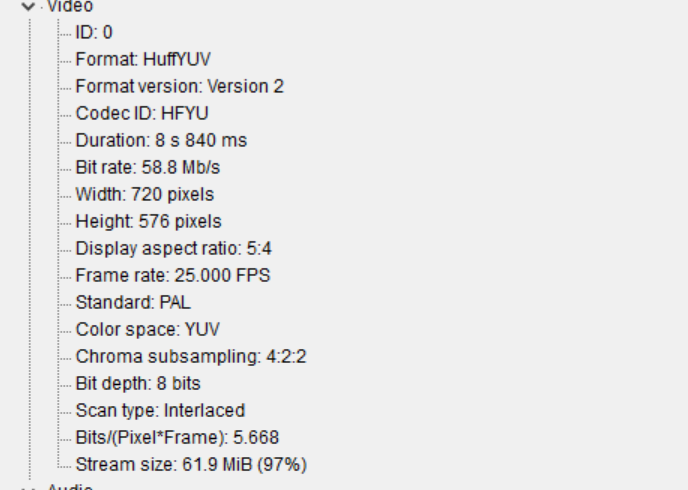Click the Stream size: 61.9 MiB entry

pos(191,464)
